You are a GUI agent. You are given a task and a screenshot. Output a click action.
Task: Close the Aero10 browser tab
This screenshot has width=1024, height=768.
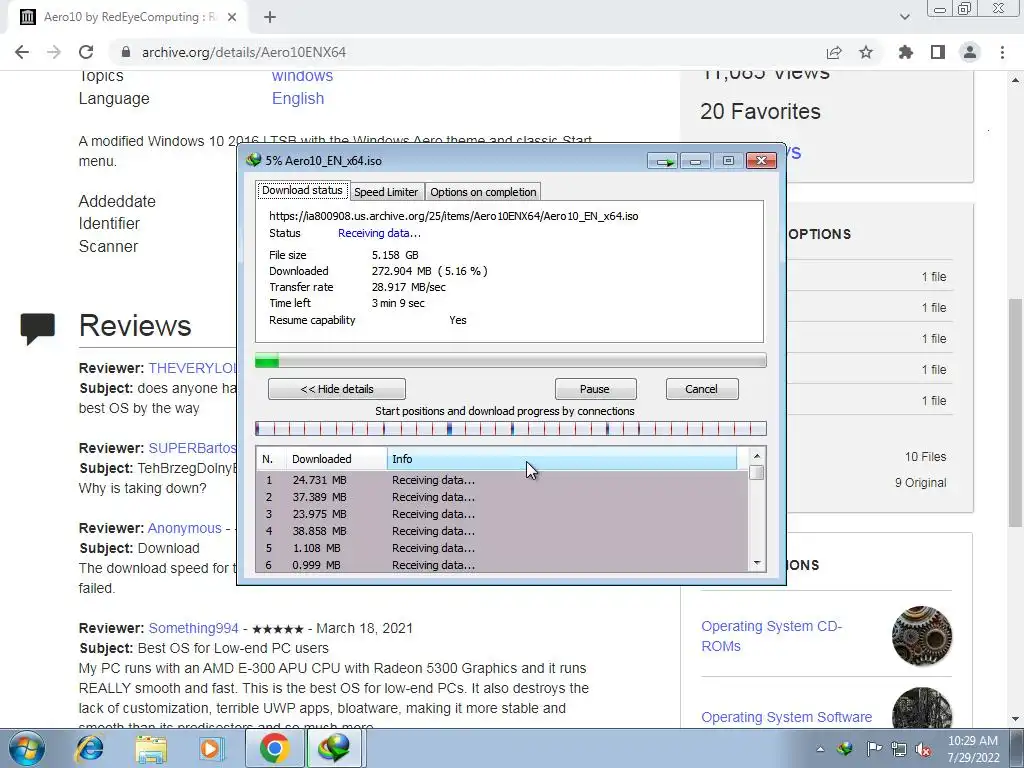click(232, 17)
